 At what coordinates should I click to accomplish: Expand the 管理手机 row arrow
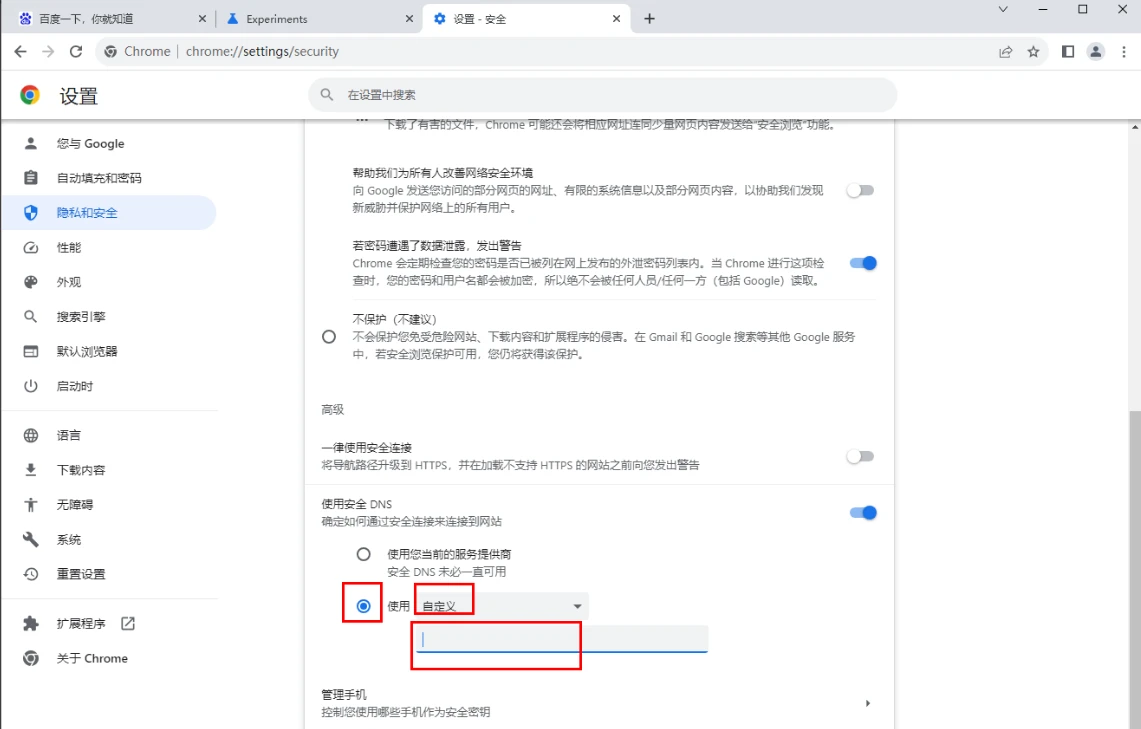click(867, 704)
